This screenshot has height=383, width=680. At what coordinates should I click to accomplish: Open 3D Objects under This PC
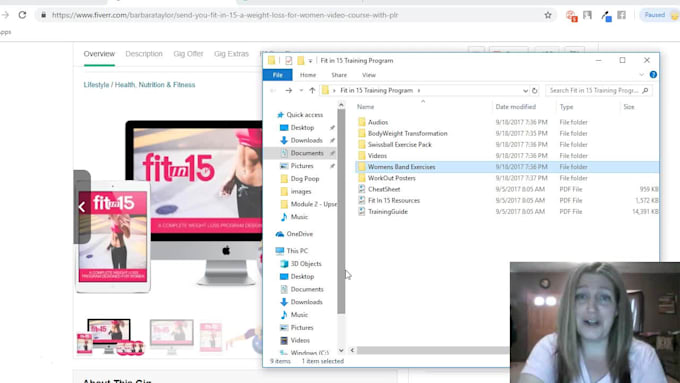306,264
